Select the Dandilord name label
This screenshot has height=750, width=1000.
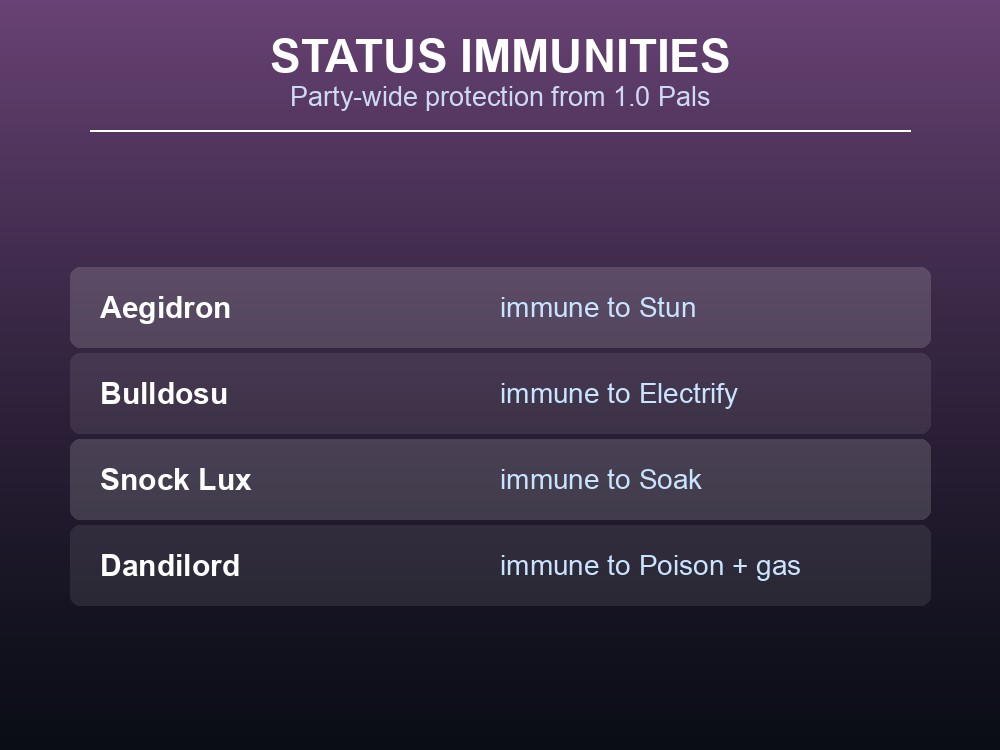(x=170, y=566)
